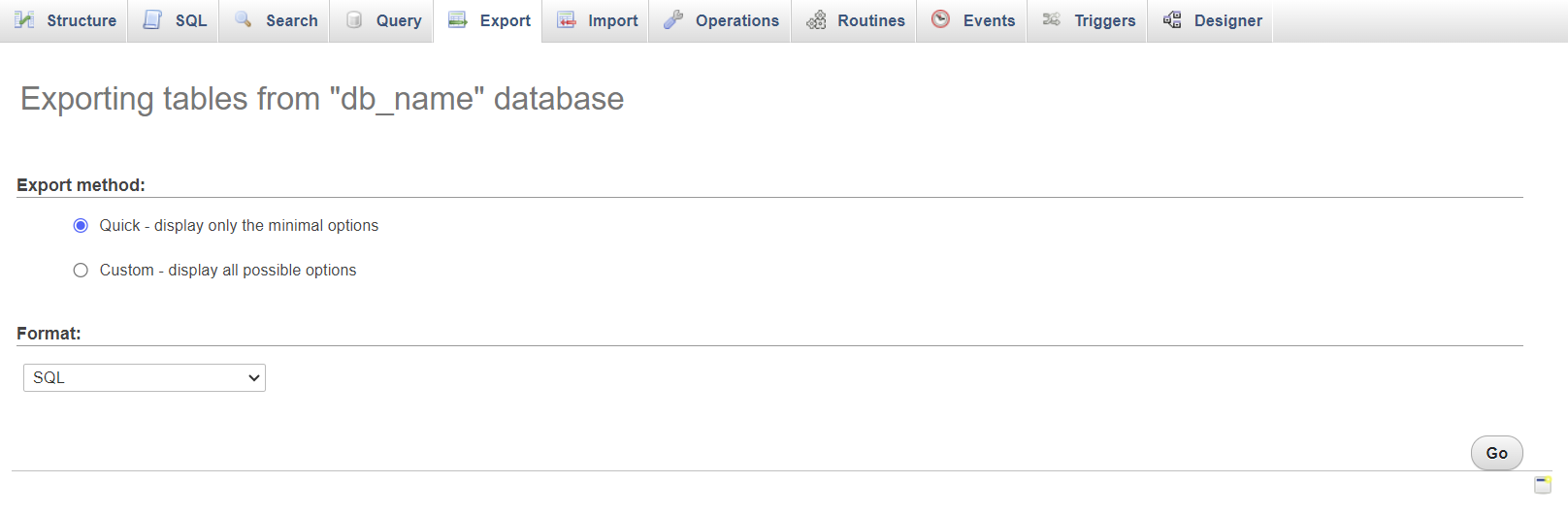
Task: Click the Triggers tab icon
Action: pos(1051,20)
